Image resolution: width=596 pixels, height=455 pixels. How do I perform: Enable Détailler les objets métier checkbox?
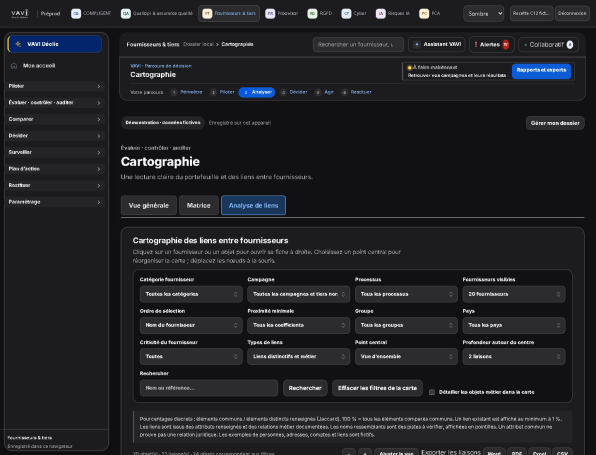[x=432, y=392]
